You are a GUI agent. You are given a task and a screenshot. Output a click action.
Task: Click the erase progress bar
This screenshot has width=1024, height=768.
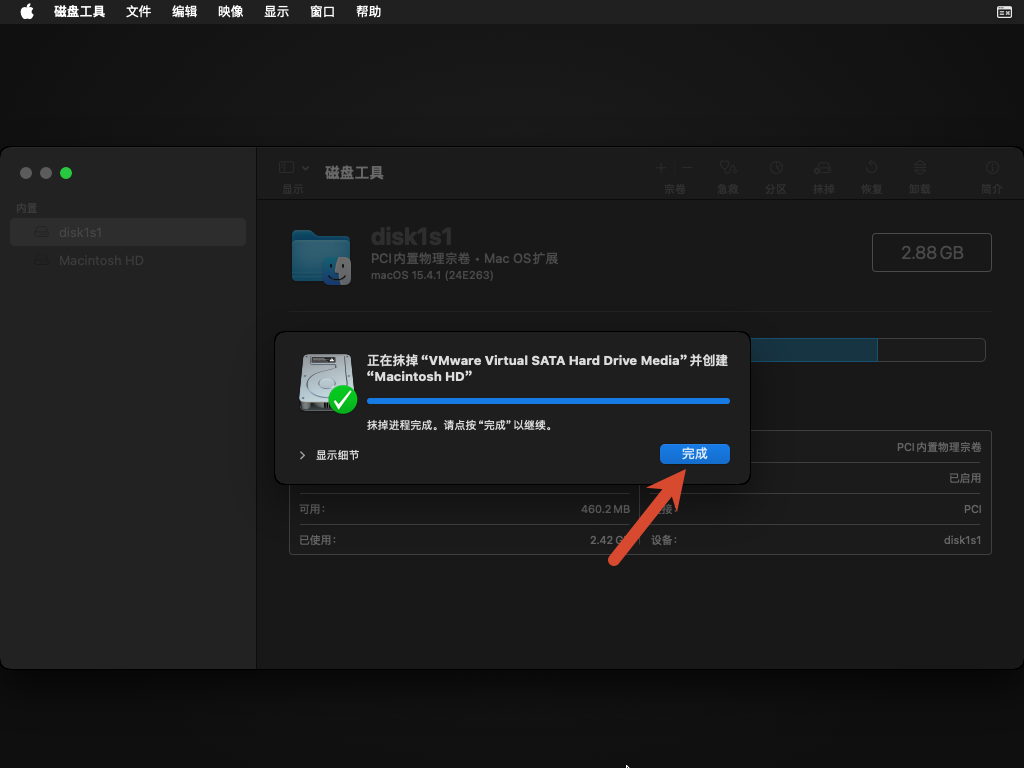pyautogui.click(x=549, y=401)
